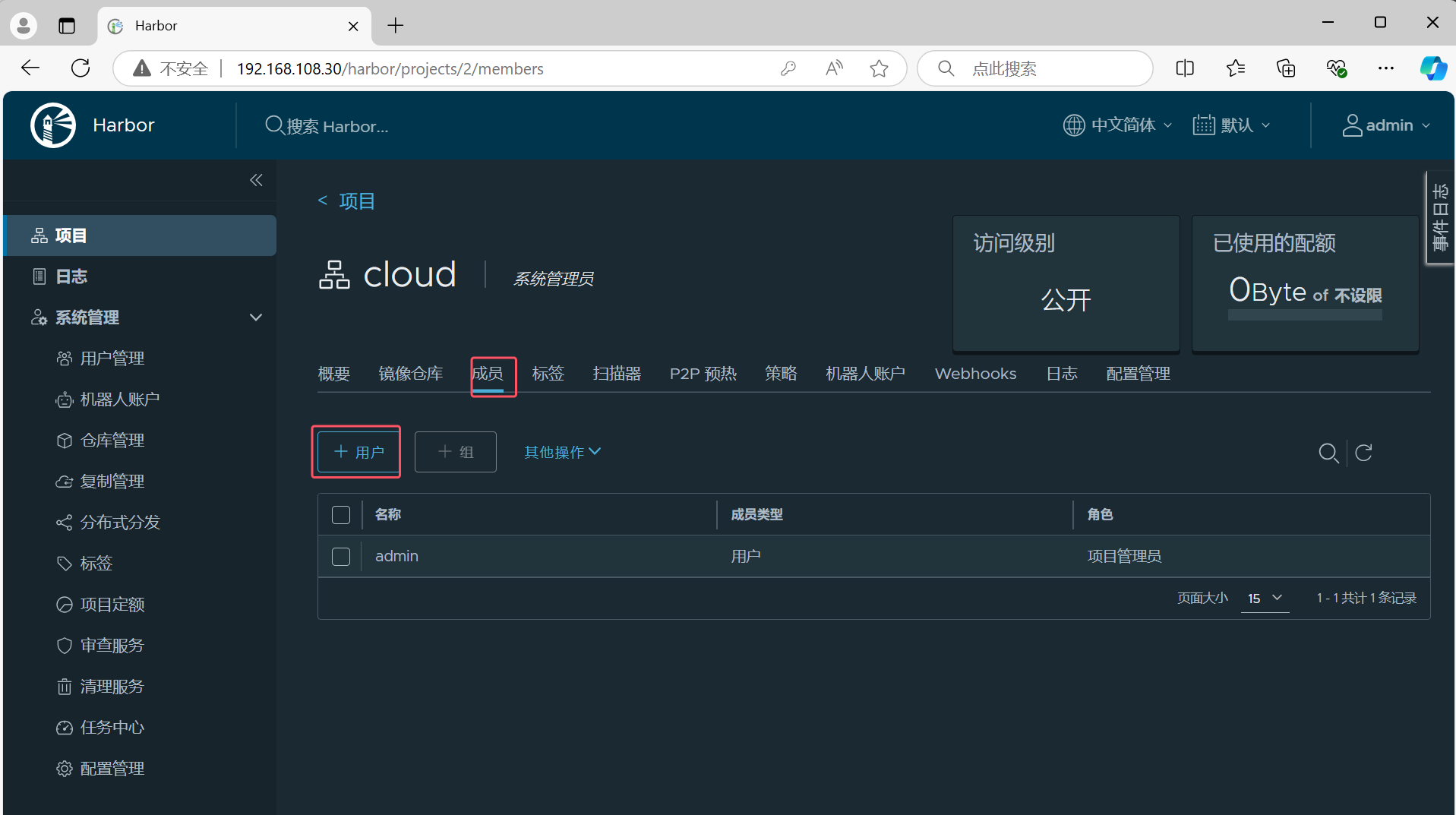The height and width of the screenshot is (815, 1456).
Task: Sort by the 名称 column header
Action: pyautogui.click(x=388, y=515)
